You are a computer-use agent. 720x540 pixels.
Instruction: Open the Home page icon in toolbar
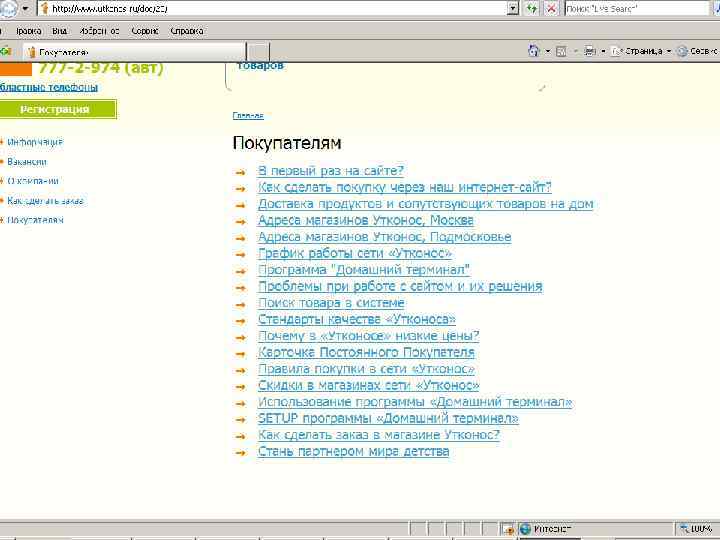(x=534, y=51)
